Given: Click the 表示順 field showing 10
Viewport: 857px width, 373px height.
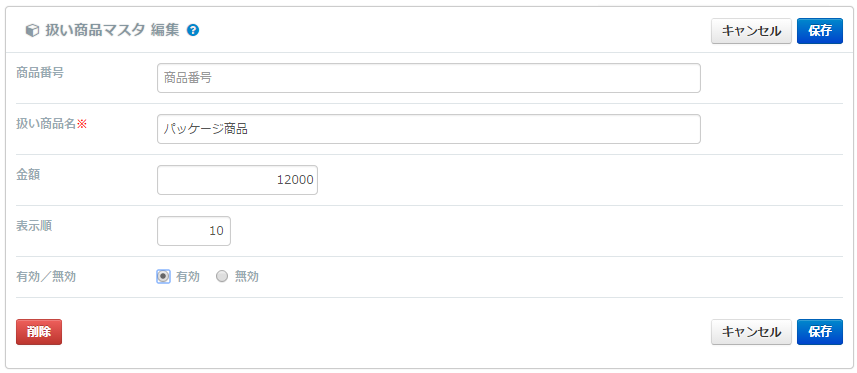Looking at the screenshot, I should pos(194,231).
